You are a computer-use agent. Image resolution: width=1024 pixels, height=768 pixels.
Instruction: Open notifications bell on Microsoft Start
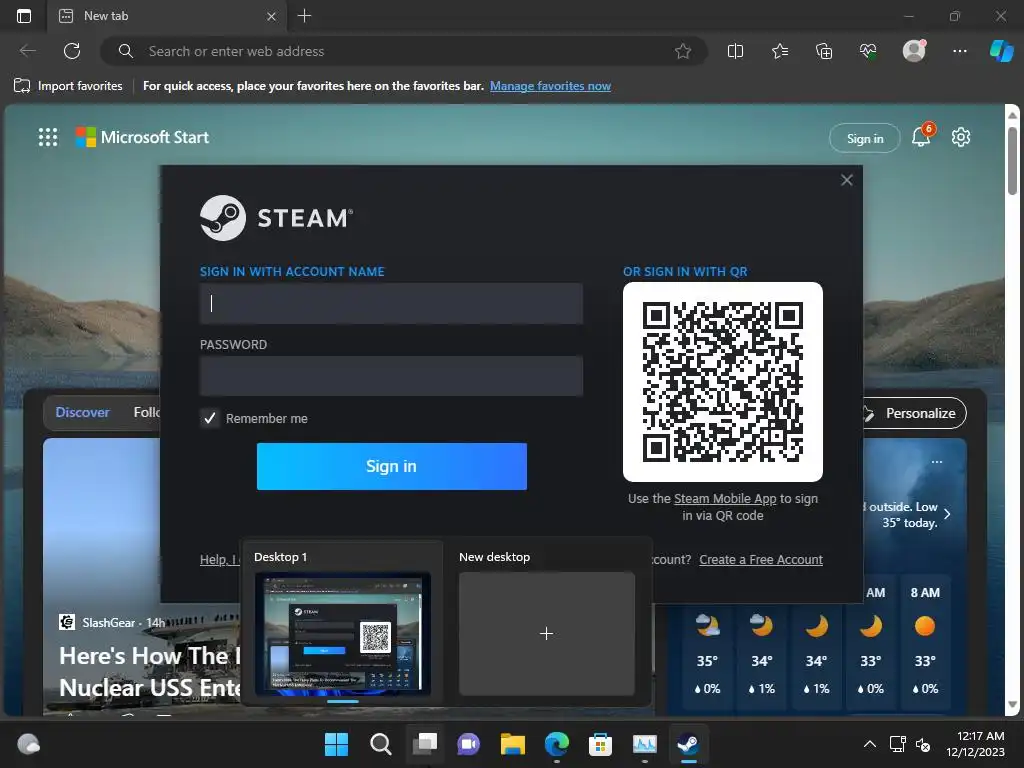[921, 136]
